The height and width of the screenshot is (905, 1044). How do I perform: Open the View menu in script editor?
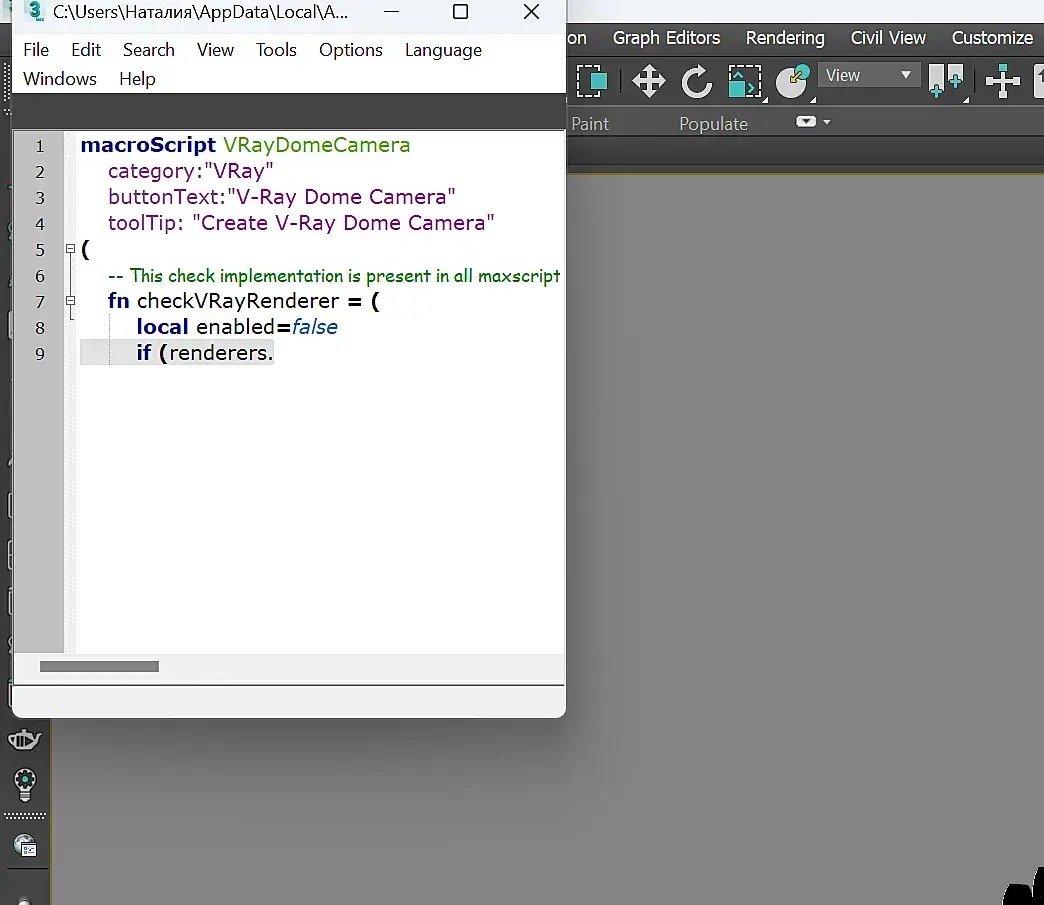tap(215, 50)
